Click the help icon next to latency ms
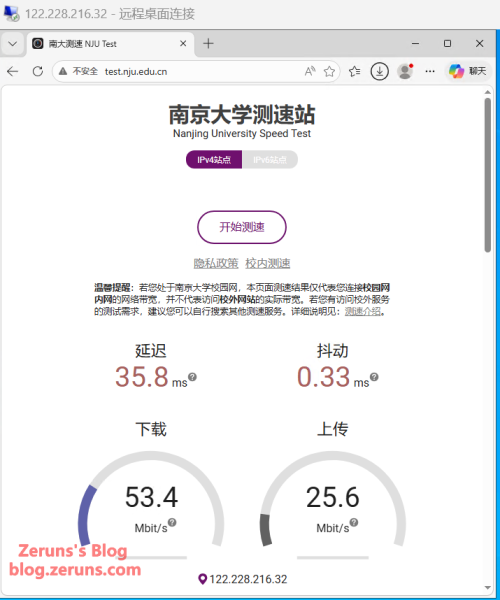Image resolution: width=500 pixels, height=600 pixels. tap(192, 377)
